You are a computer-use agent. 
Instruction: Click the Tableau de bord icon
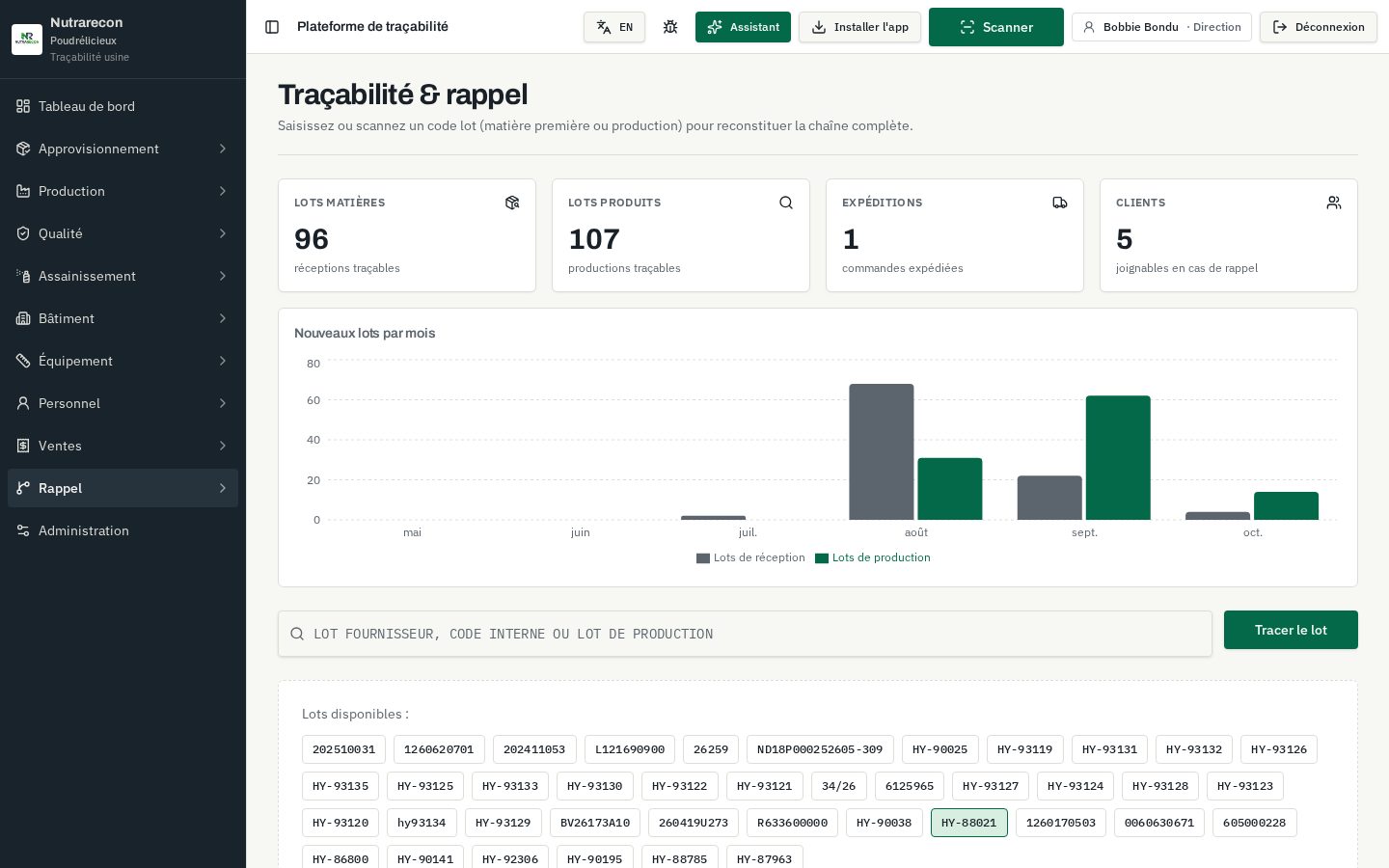pyautogui.click(x=23, y=106)
